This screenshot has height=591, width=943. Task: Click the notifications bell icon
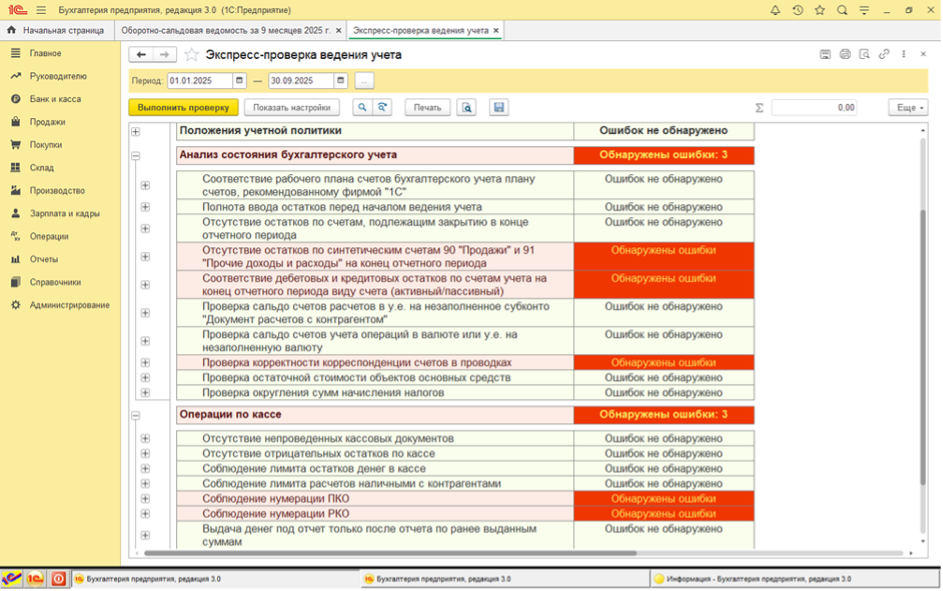pos(775,10)
